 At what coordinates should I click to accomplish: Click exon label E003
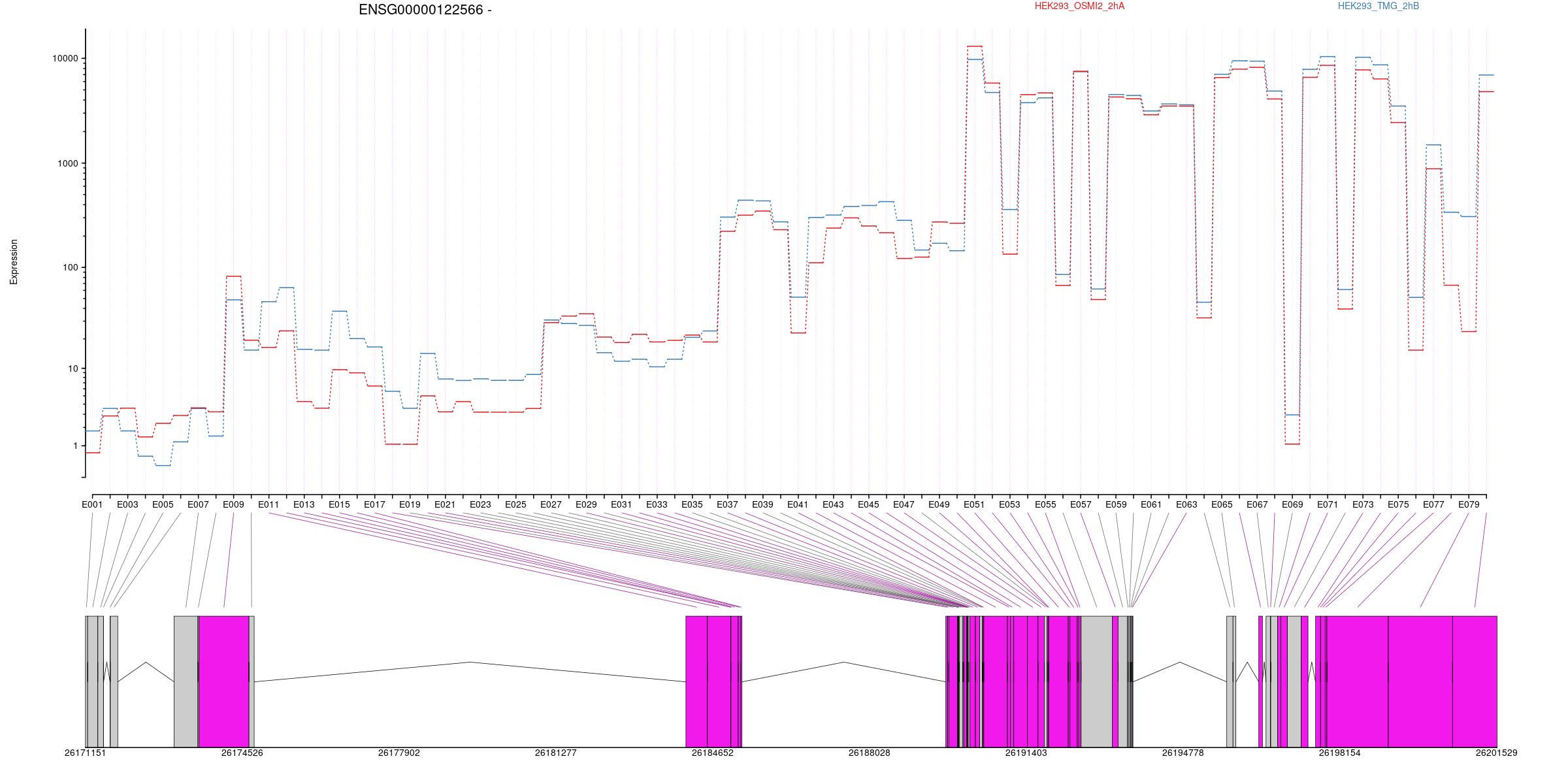[127, 504]
